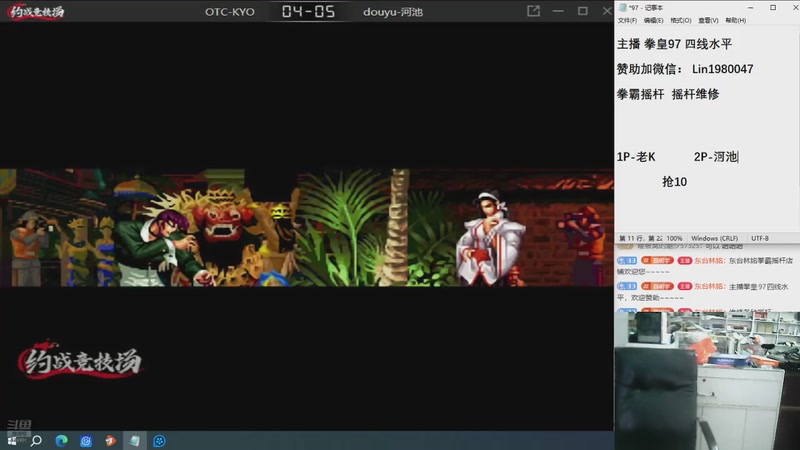Viewport: 800px width, 450px height.
Task: Click the 约战竞技场 logo in title bar
Action: coord(36,11)
